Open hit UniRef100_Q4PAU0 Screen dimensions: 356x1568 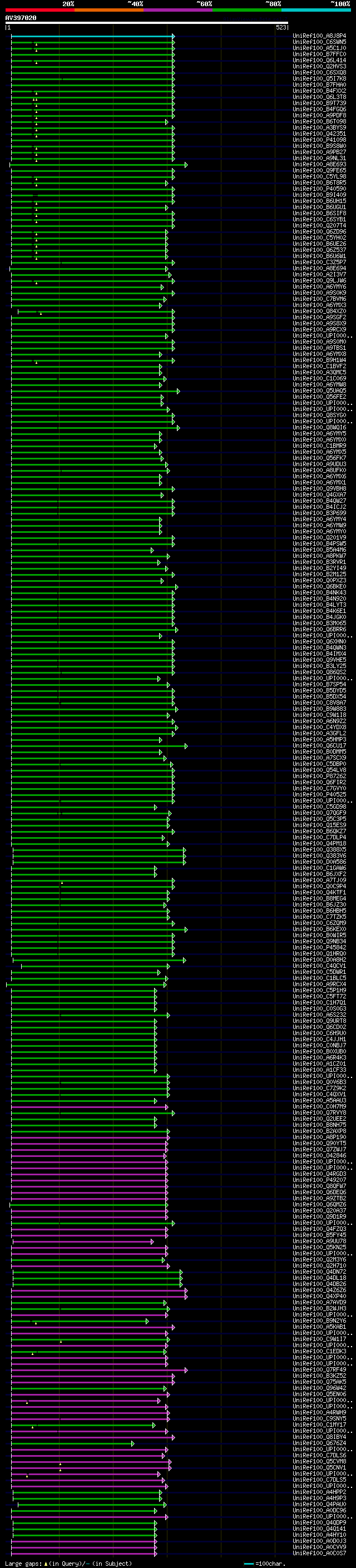(319, 1504)
